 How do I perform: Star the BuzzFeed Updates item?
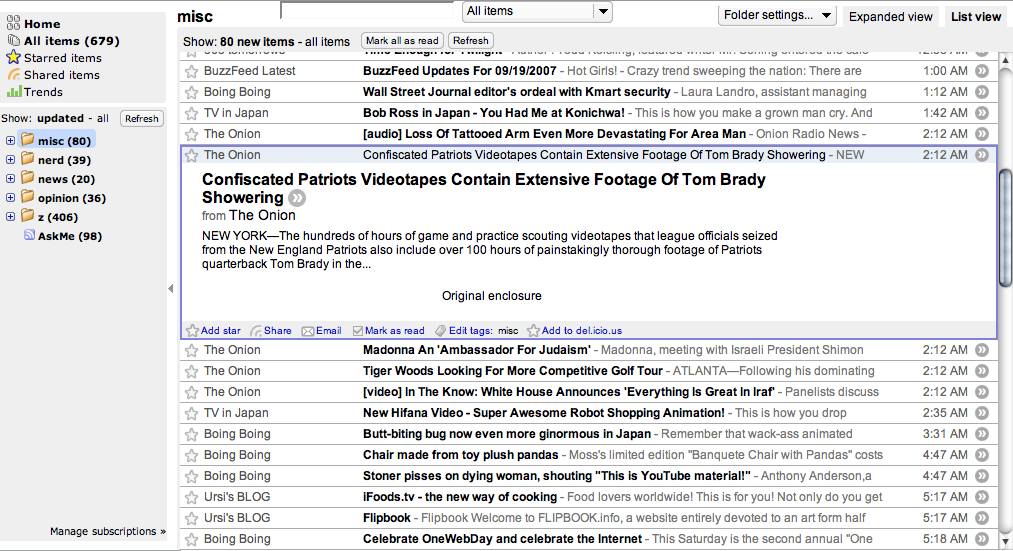(191, 72)
